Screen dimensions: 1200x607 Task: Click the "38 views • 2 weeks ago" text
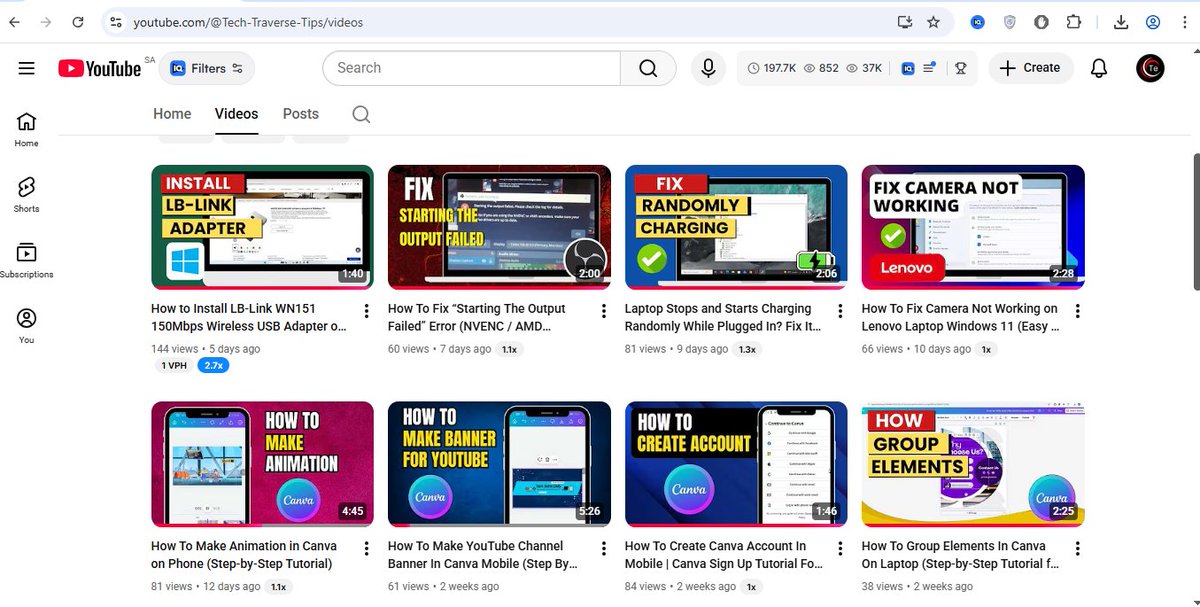917,586
